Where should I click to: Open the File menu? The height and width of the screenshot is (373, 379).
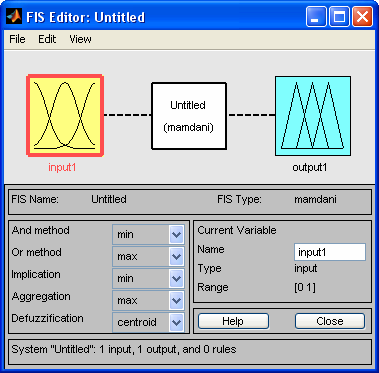[17, 39]
